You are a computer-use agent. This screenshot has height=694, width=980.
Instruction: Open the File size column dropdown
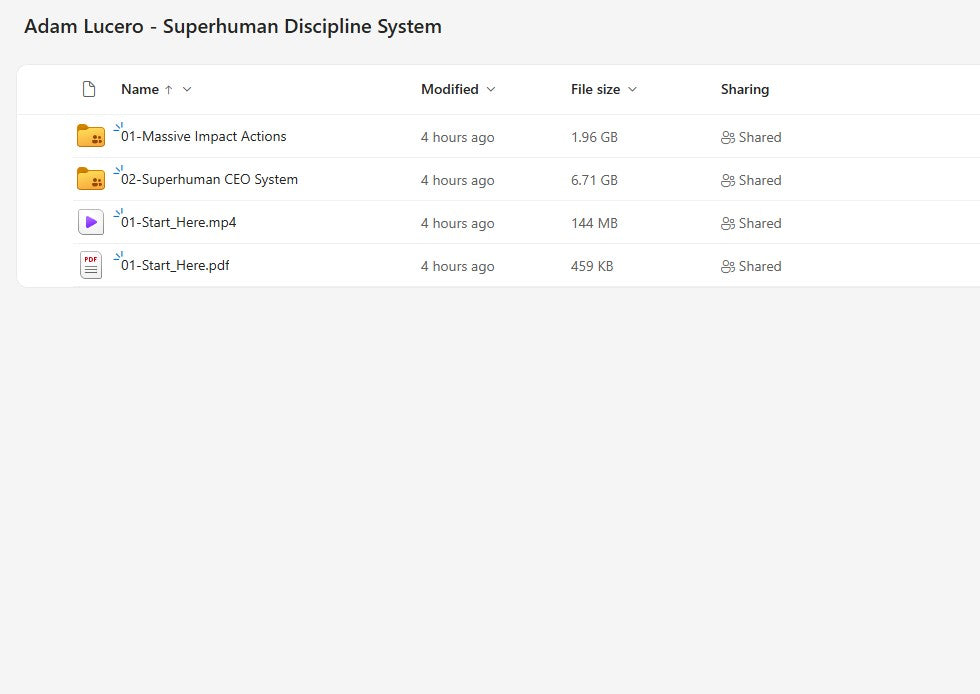[635, 89]
